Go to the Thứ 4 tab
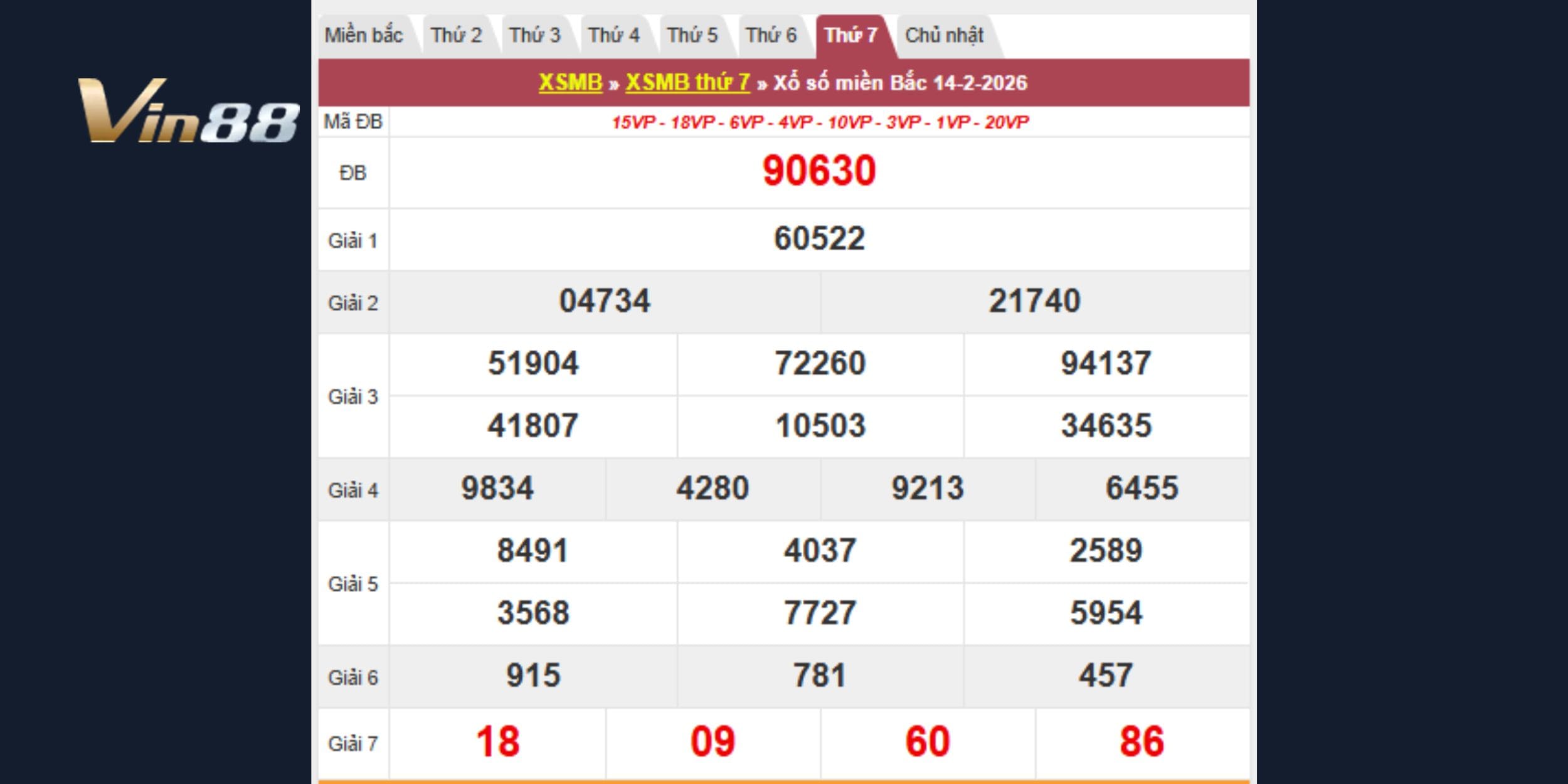1568x784 pixels. 613,36
